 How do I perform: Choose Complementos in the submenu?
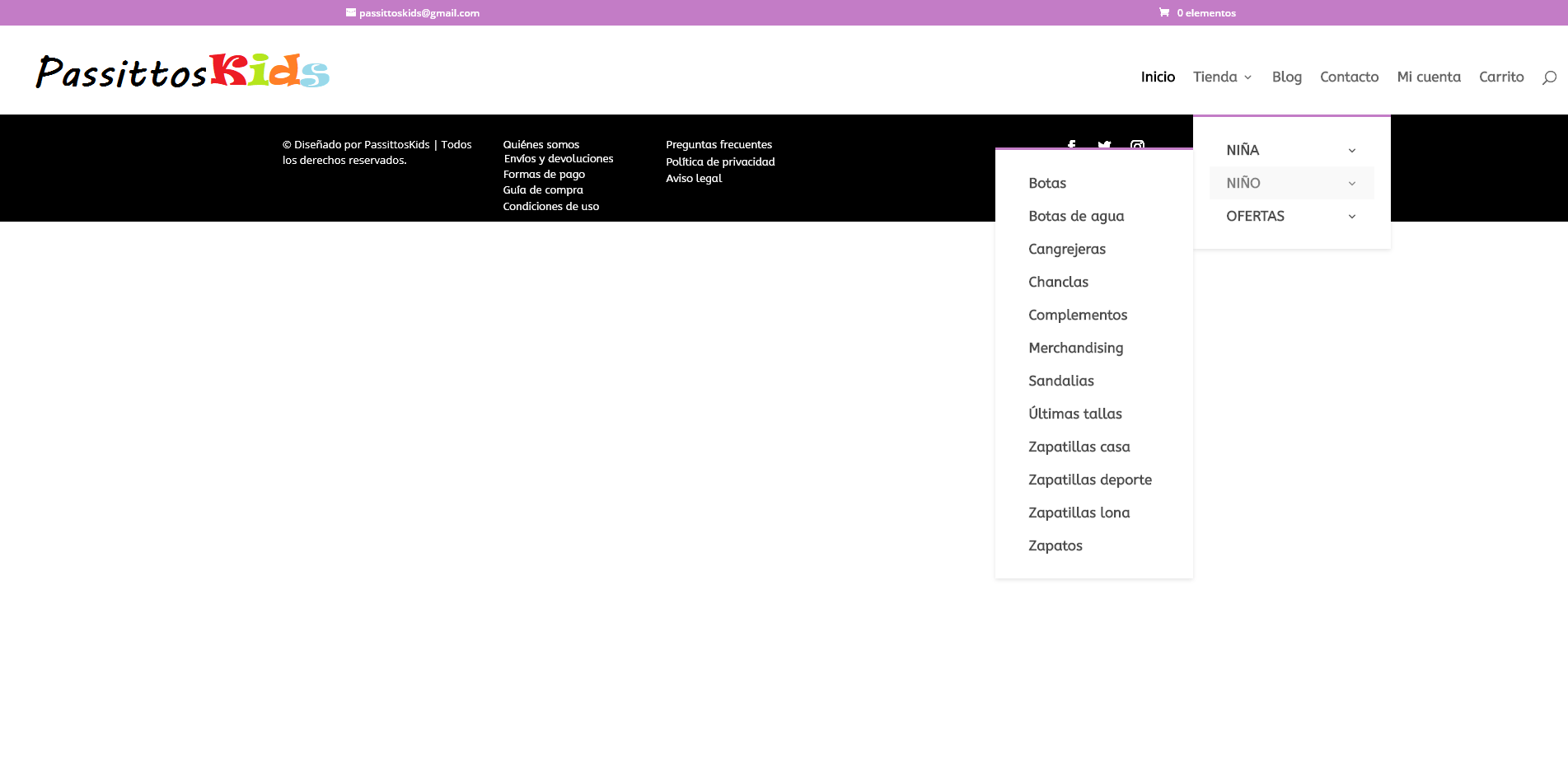point(1078,315)
